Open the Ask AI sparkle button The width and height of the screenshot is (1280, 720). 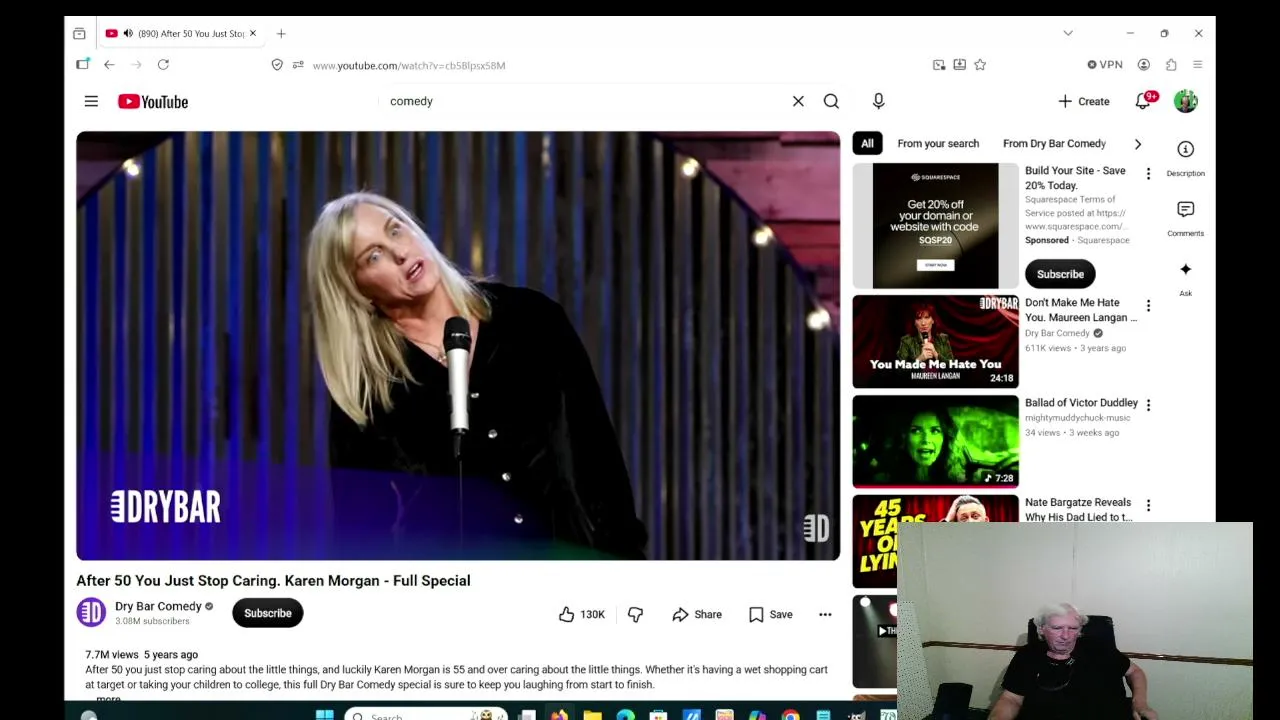click(x=1185, y=278)
